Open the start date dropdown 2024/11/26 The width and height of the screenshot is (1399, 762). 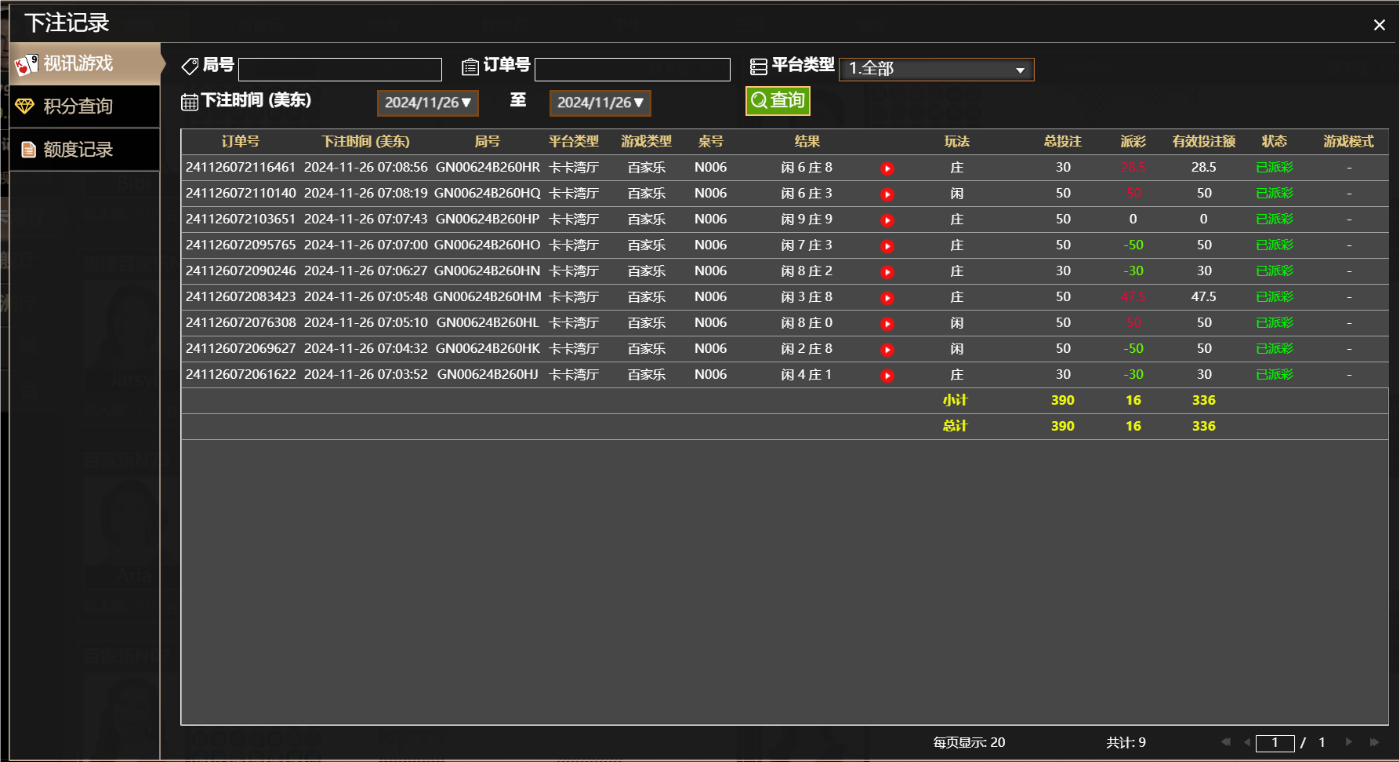click(x=427, y=102)
